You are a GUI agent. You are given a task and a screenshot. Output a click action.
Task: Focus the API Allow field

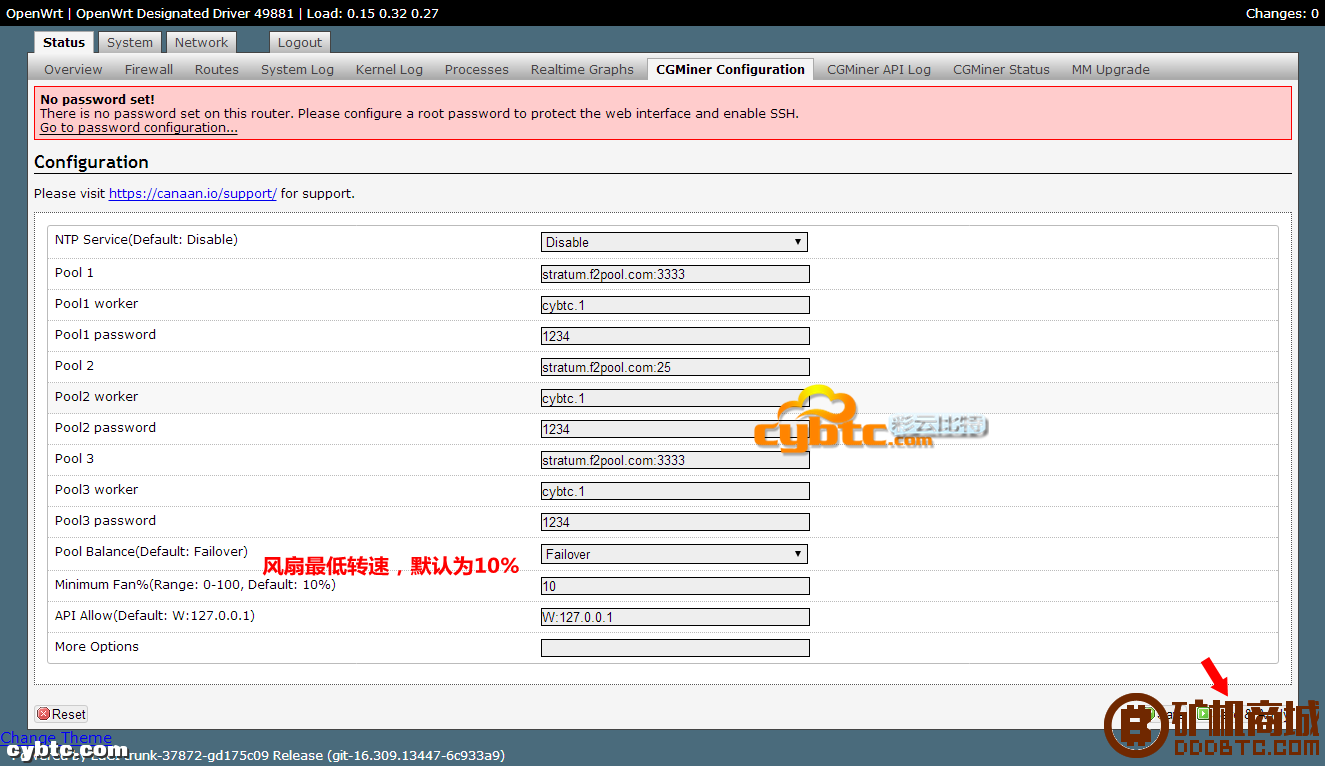(x=675, y=617)
